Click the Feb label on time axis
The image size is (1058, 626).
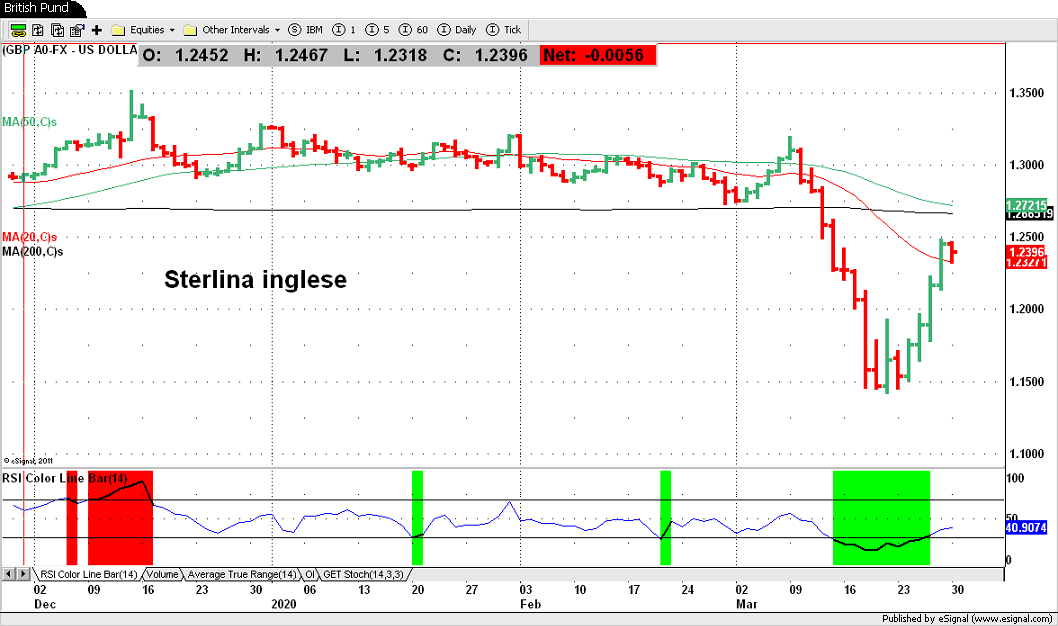pos(530,604)
